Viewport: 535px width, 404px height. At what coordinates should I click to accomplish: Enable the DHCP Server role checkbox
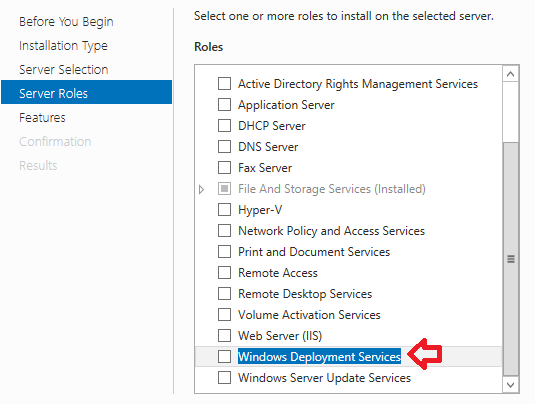(x=224, y=126)
